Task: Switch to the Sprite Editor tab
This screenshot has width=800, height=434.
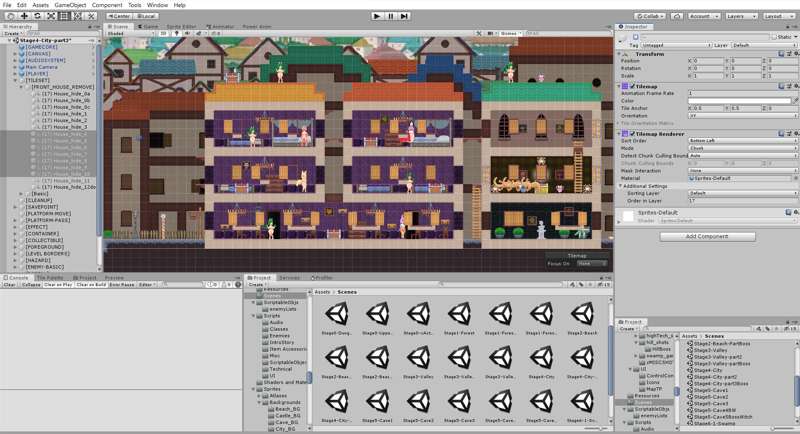Action: tap(182, 27)
